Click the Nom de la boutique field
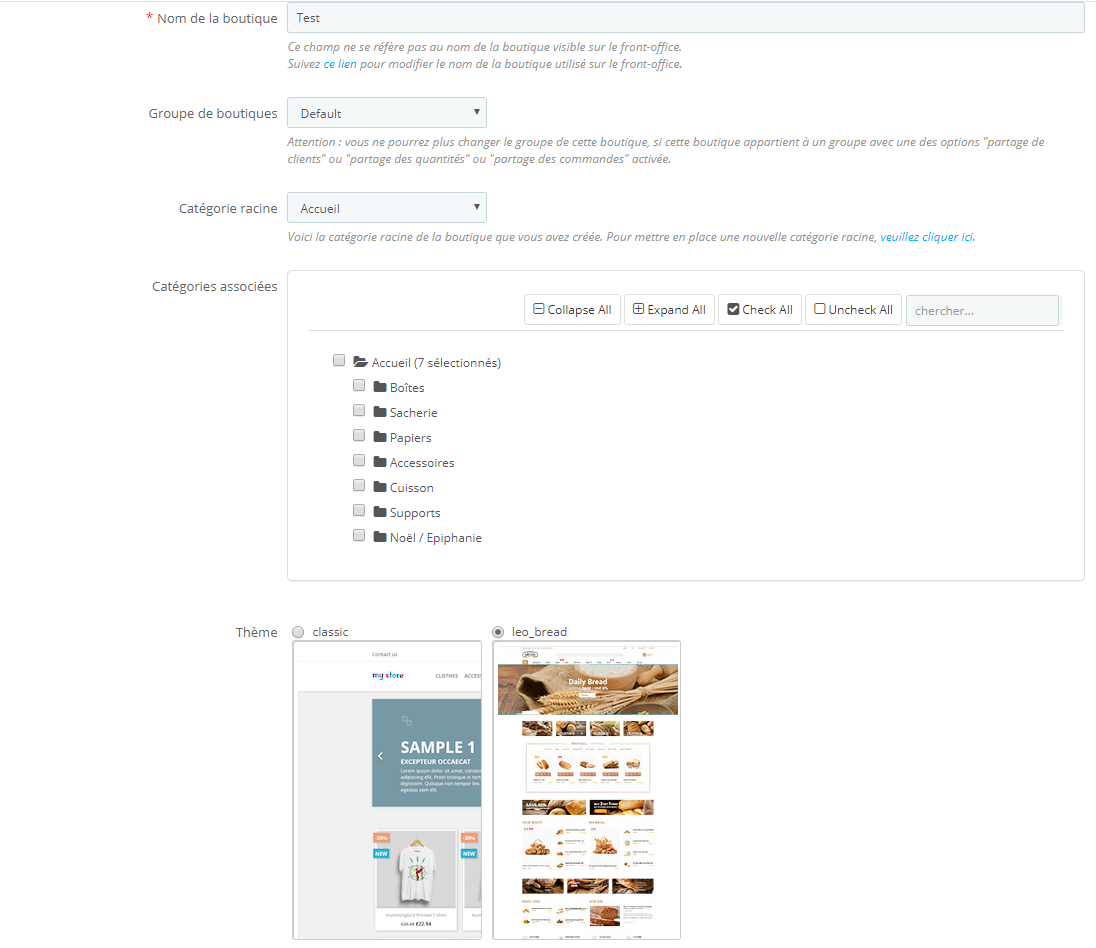1096x948 pixels. pos(686,17)
